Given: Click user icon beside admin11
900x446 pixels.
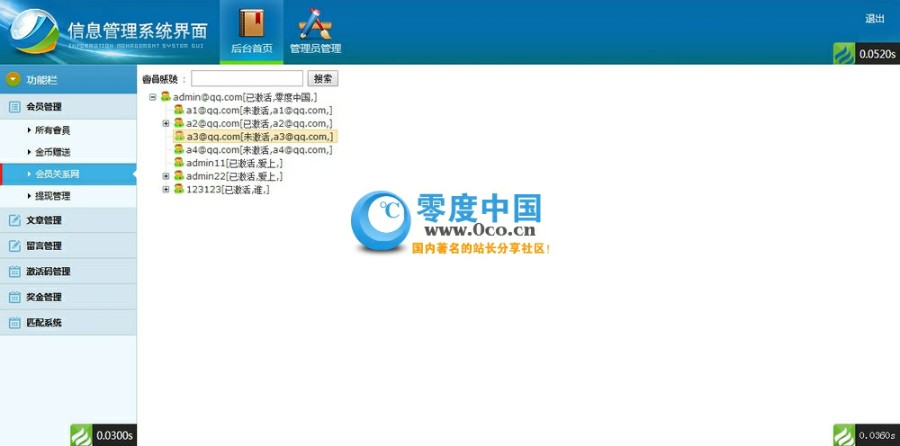Looking at the screenshot, I should 179,162.
